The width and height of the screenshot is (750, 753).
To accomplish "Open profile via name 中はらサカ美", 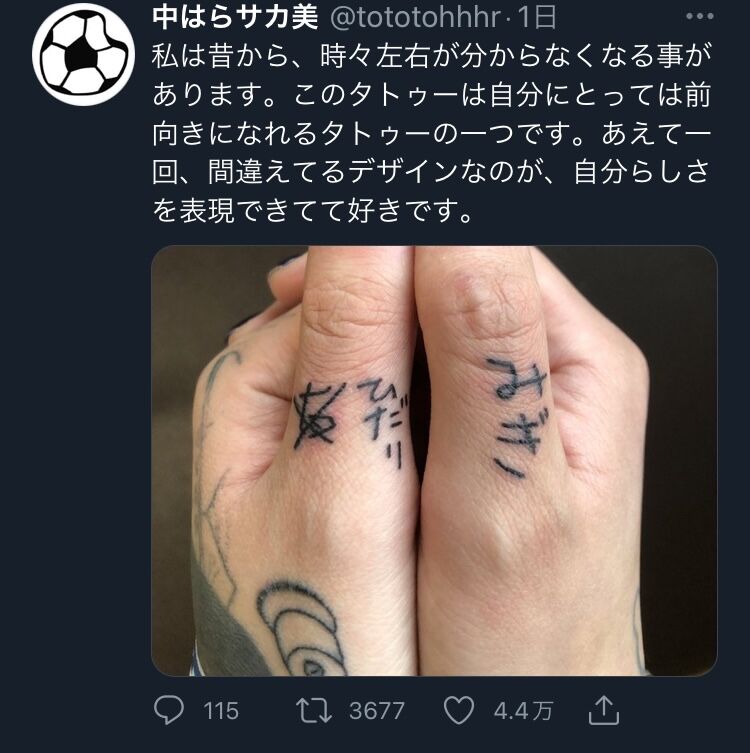I will click(x=235, y=17).
